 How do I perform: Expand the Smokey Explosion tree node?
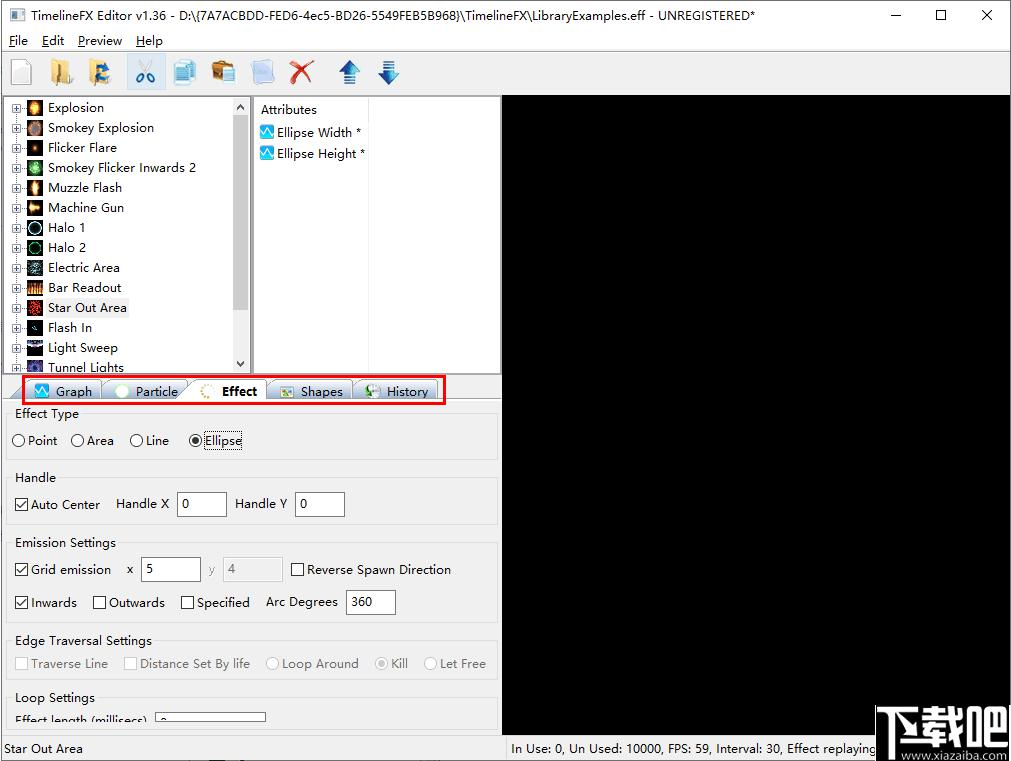pyautogui.click(x=17, y=128)
